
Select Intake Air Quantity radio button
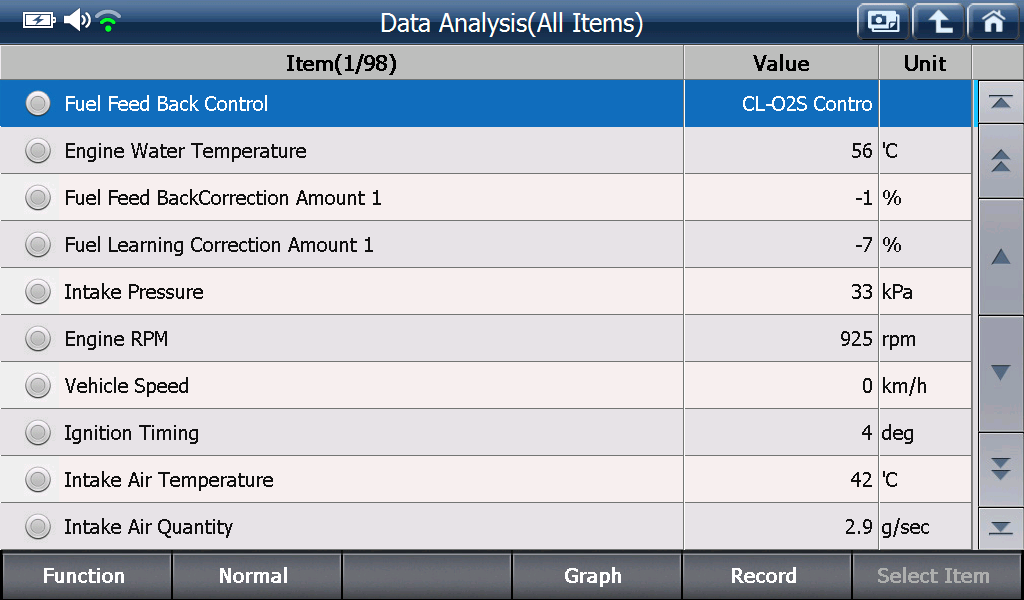point(38,526)
